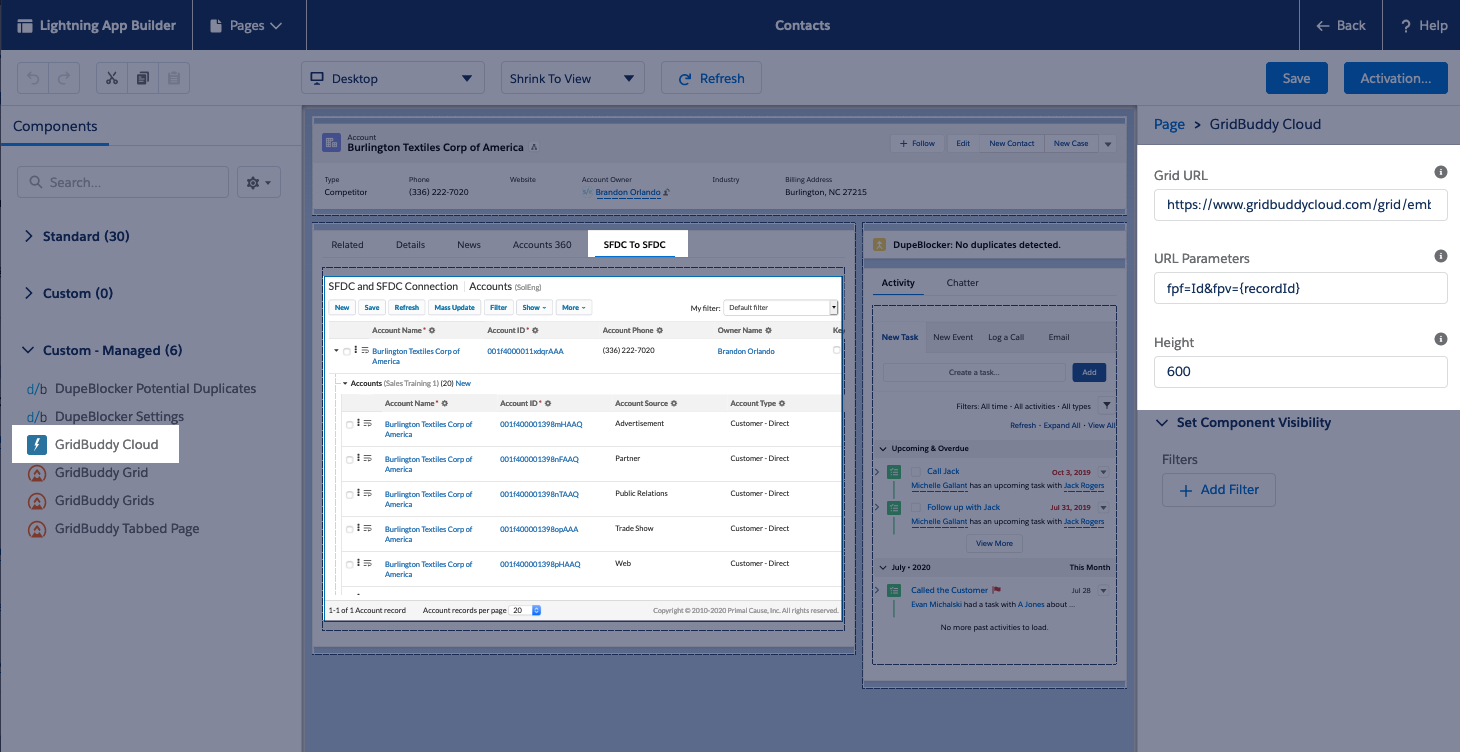The image size is (1460, 752).
Task: Click the Height input field
Action: click(x=1301, y=372)
